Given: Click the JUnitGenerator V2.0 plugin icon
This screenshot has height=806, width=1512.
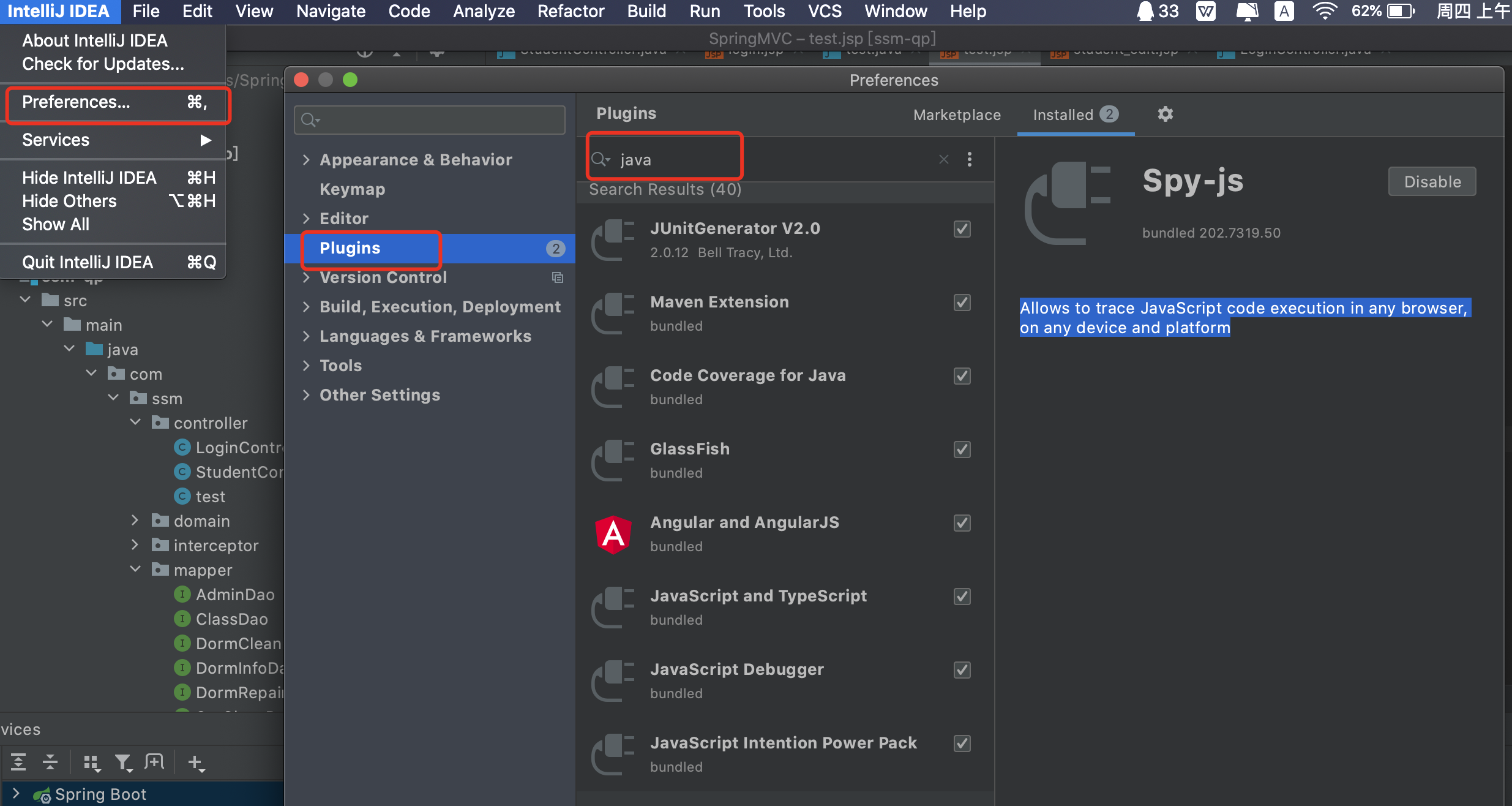Looking at the screenshot, I should pos(613,240).
